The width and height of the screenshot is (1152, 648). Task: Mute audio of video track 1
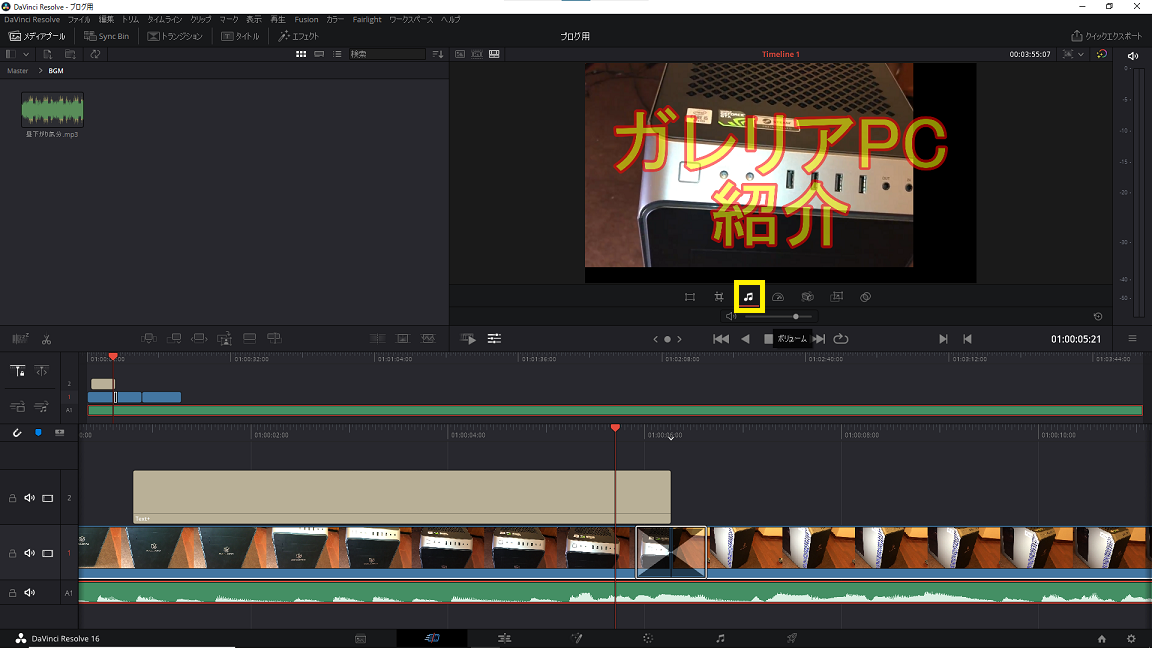click(x=29, y=553)
